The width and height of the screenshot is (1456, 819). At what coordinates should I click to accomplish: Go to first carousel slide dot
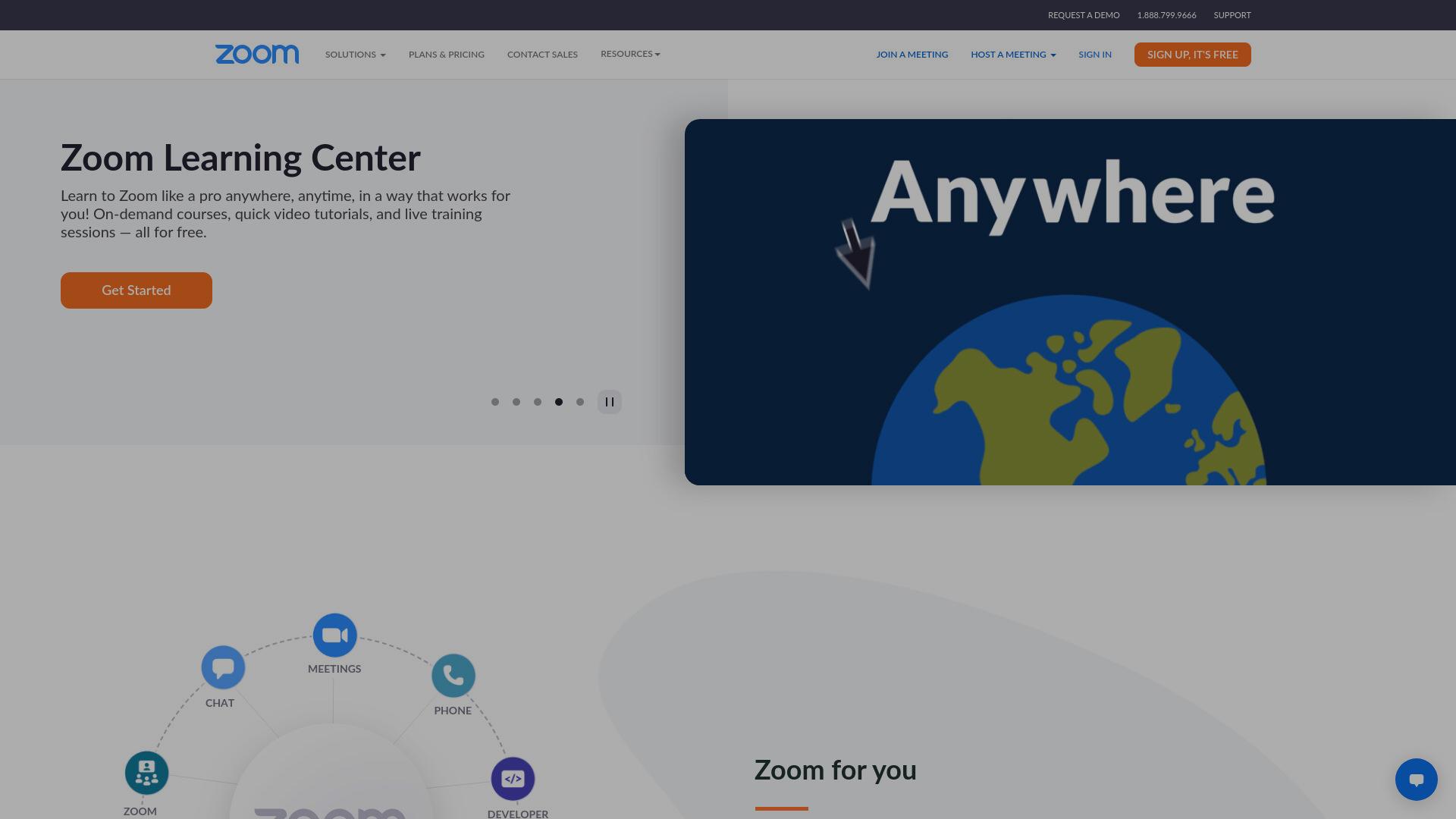pyautogui.click(x=495, y=402)
